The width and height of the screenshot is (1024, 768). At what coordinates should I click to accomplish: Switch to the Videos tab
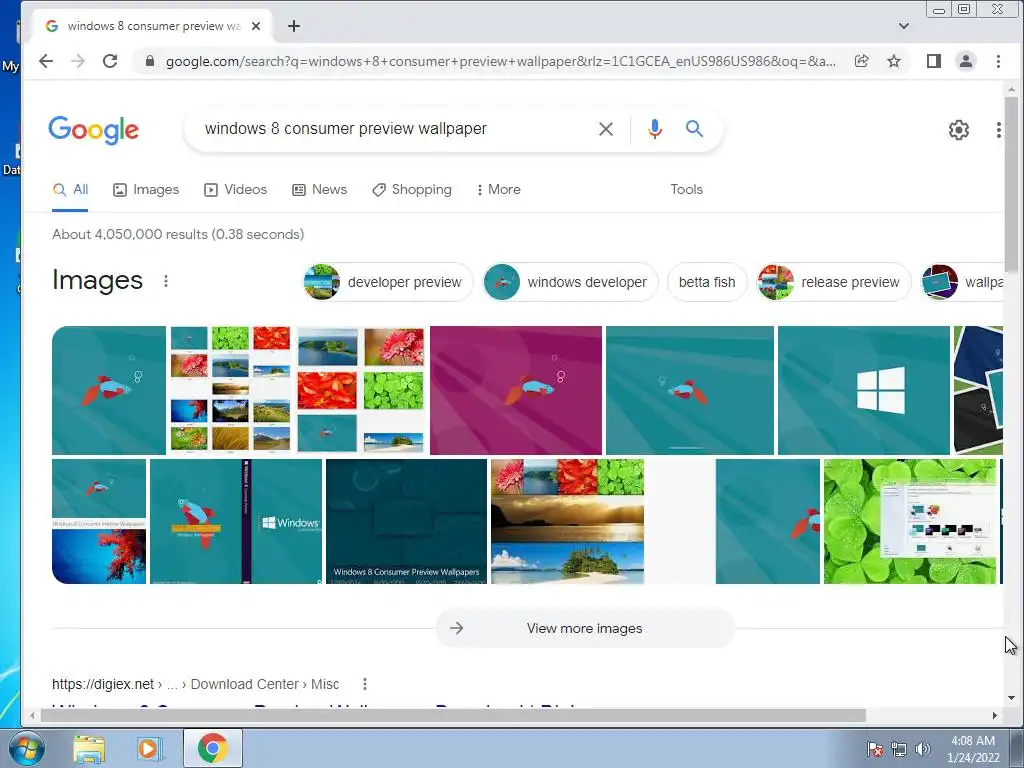tap(236, 189)
